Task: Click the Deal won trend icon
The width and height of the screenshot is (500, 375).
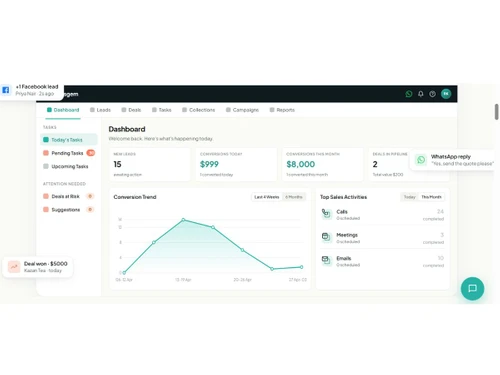Action: coord(14,267)
